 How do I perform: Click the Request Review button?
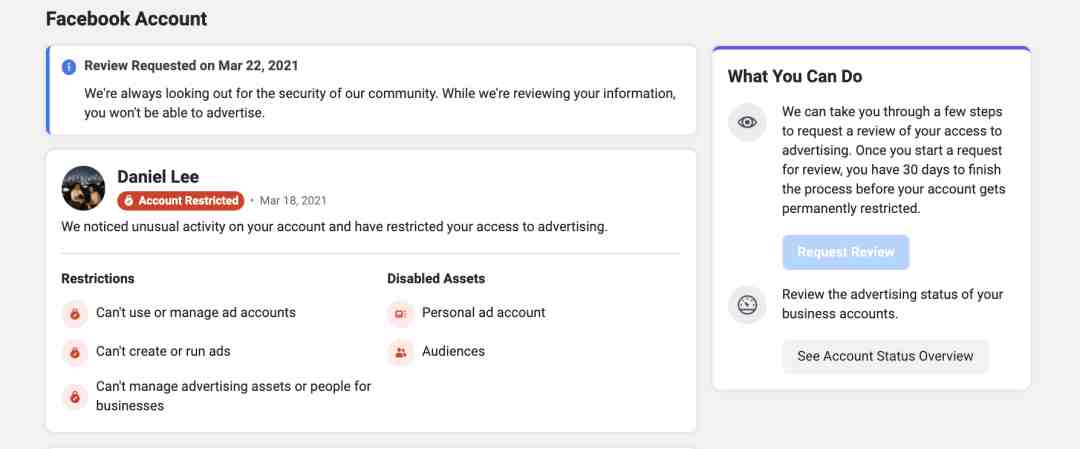pyautogui.click(x=845, y=252)
